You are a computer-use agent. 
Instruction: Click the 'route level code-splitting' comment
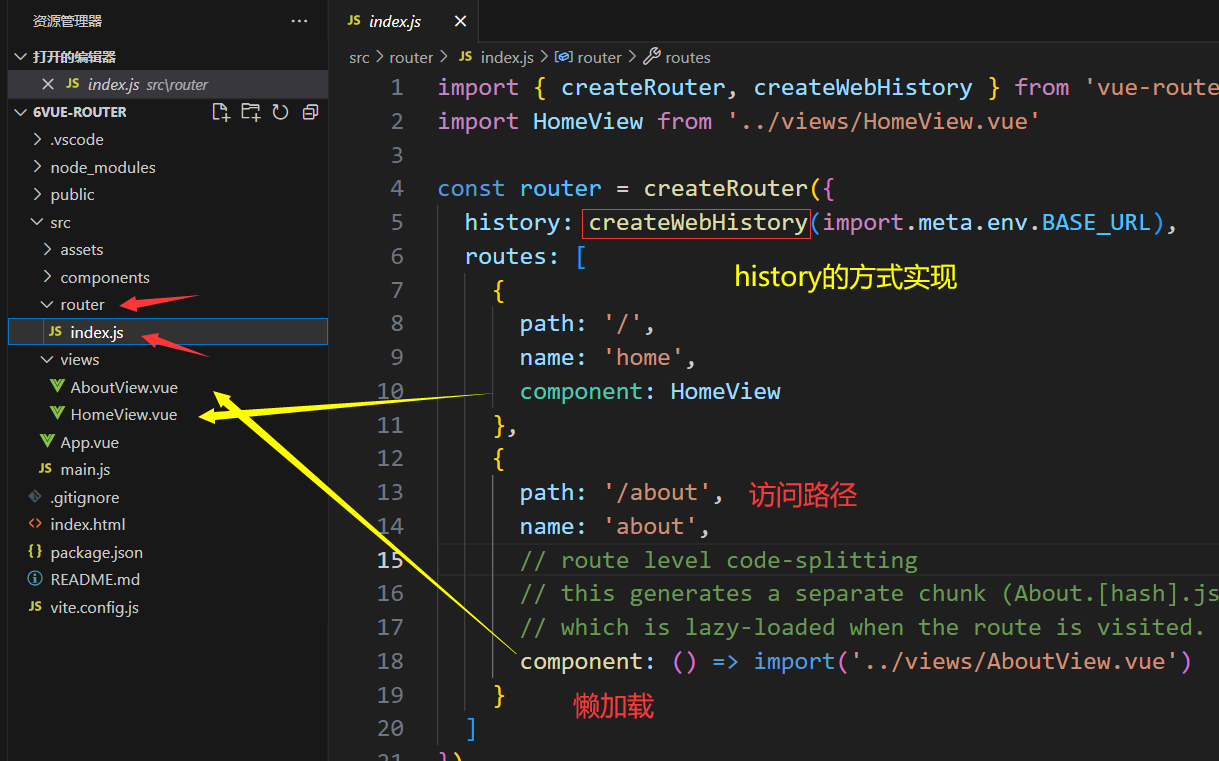pyautogui.click(x=718, y=560)
